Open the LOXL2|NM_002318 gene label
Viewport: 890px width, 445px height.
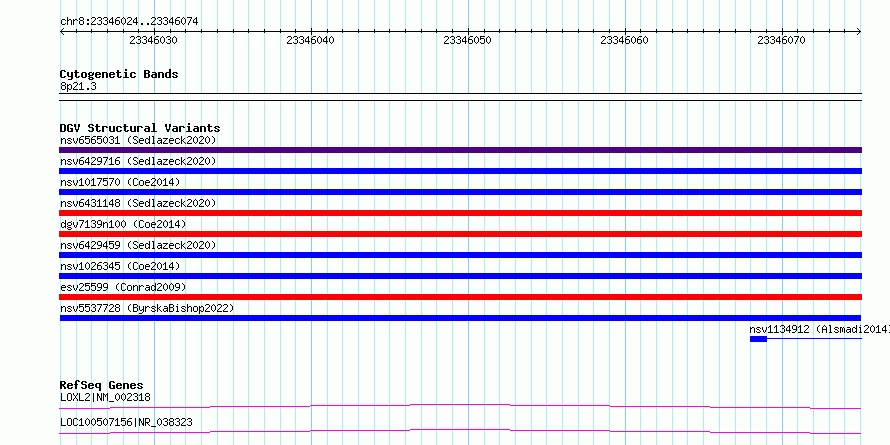[x=106, y=397]
